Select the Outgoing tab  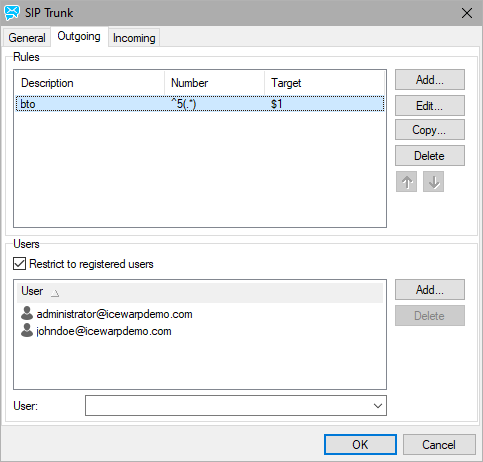pyautogui.click(x=79, y=36)
